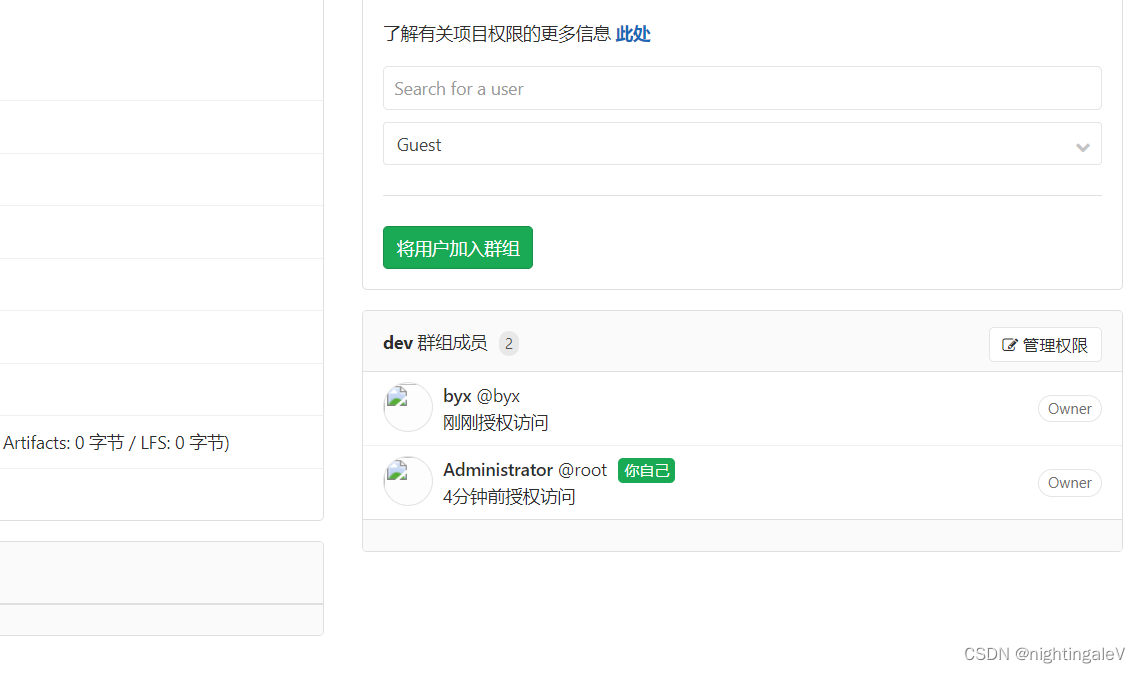Open the 此处 permissions help link
Viewport: 1140px width, 673px height.
click(633, 33)
